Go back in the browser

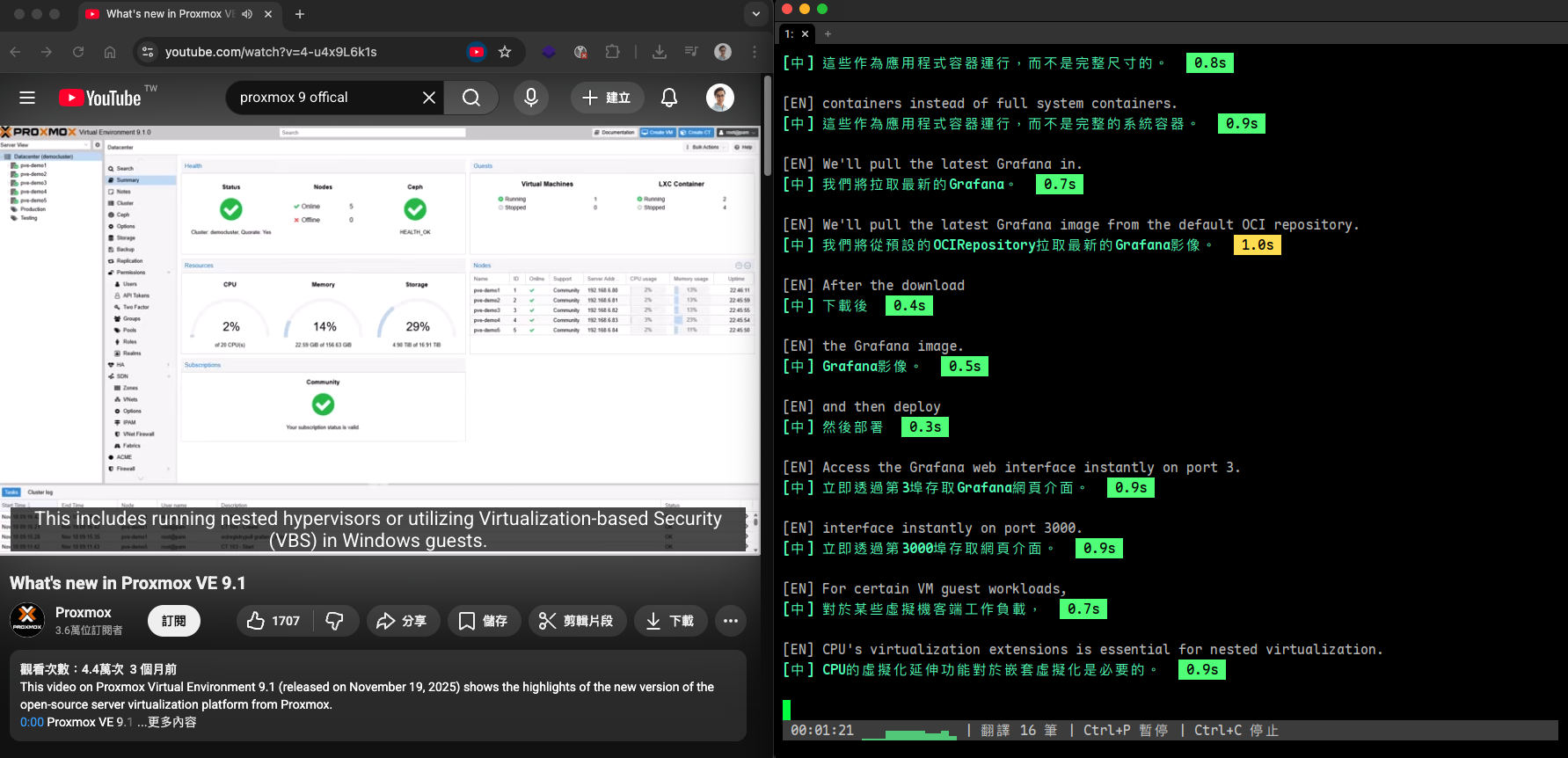pos(15,52)
